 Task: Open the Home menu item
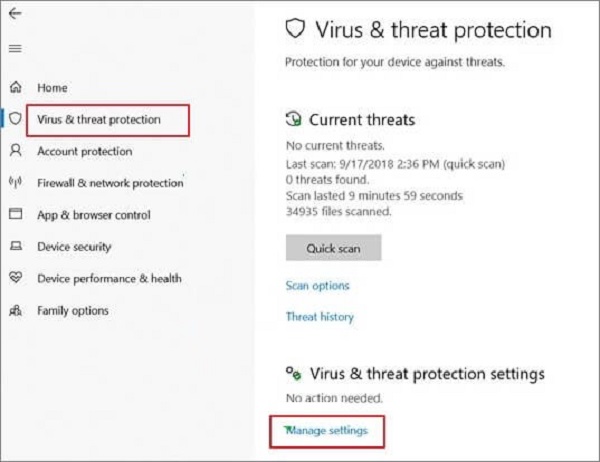[52, 88]
